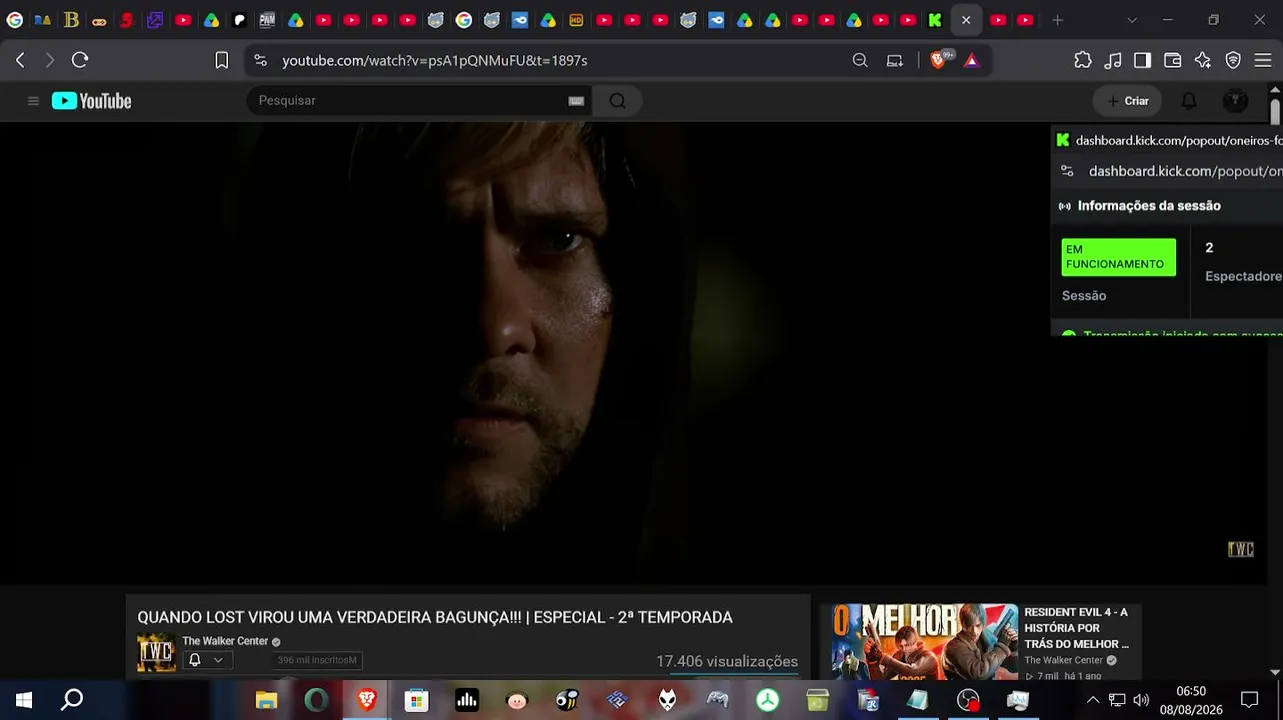
Task: Open the YouTube guide menu
Action: click(33, 101)
